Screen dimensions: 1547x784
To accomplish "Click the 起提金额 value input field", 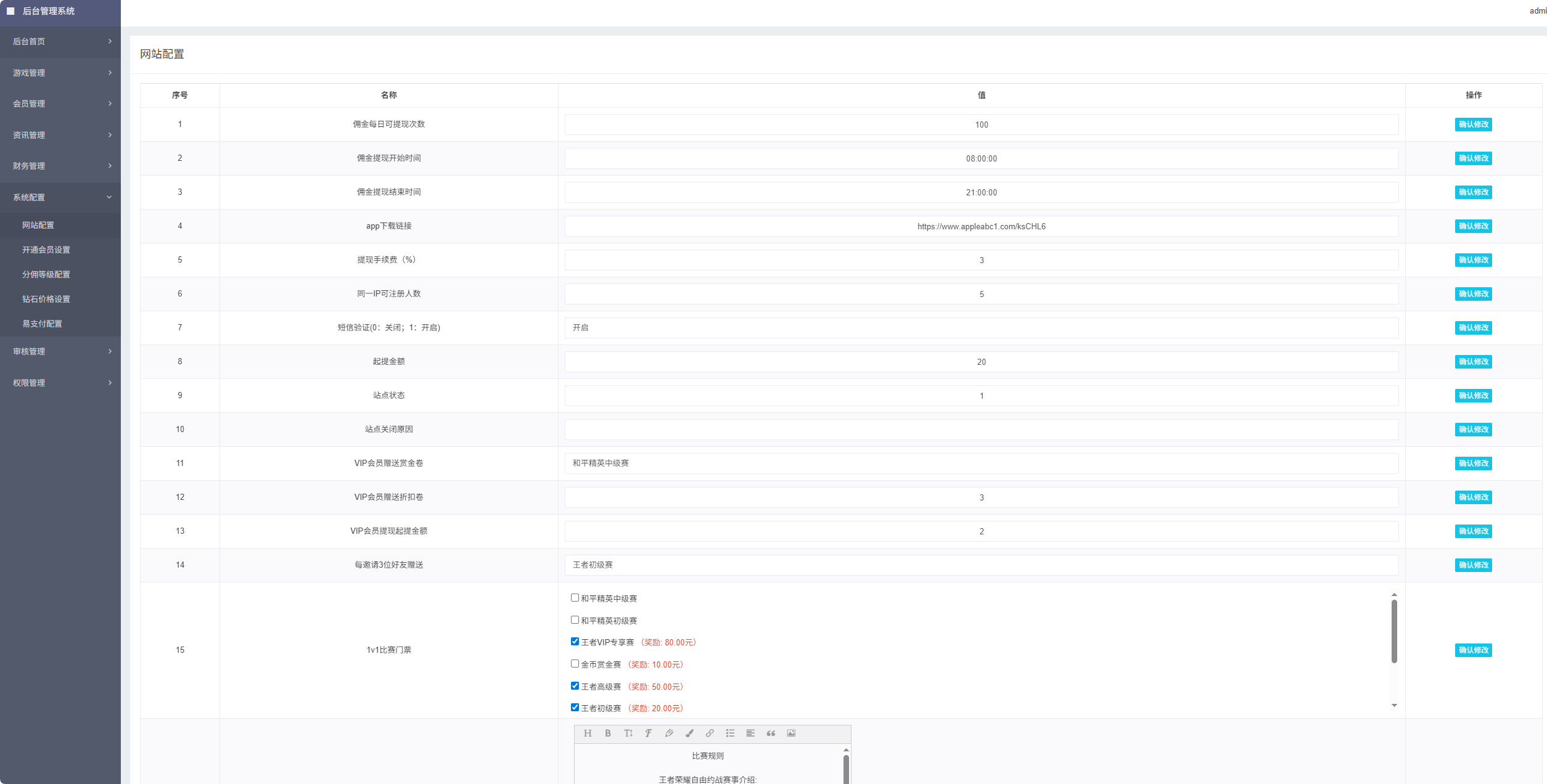I will (x=981, y=362).
